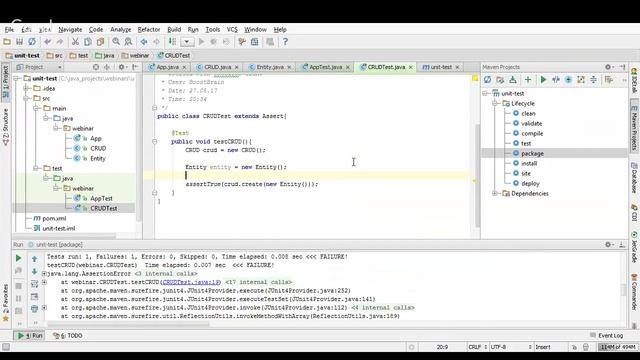Click the Open folder toolbar icon

(x=7, y=42)
